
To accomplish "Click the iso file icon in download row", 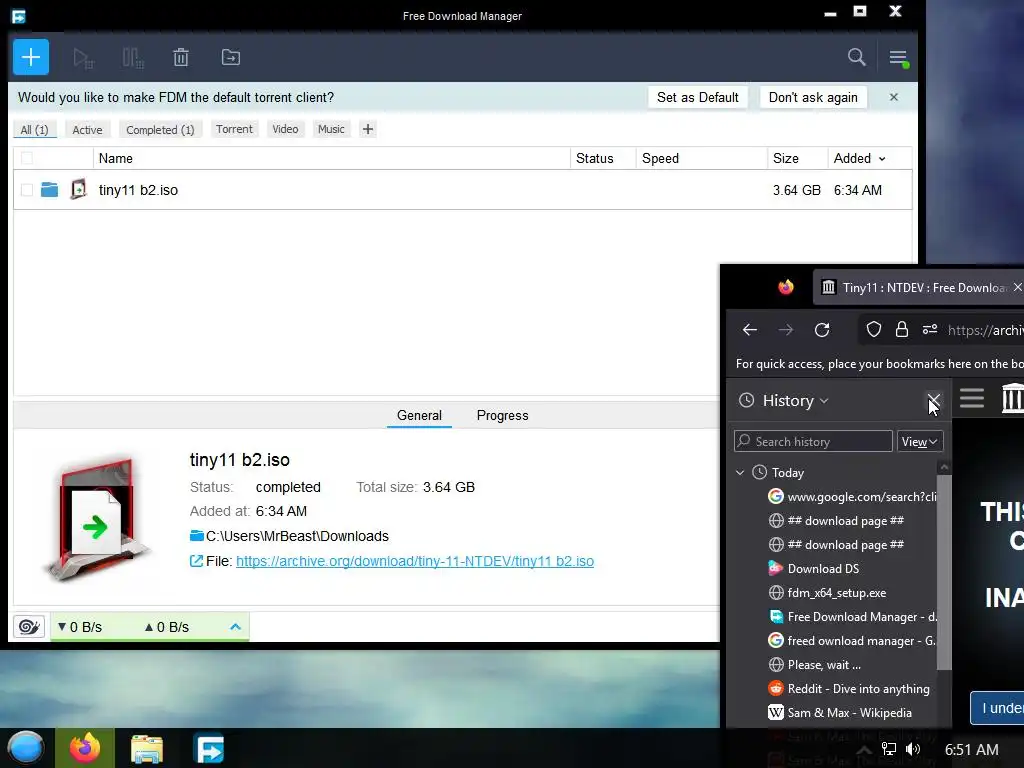I will 78,189.
